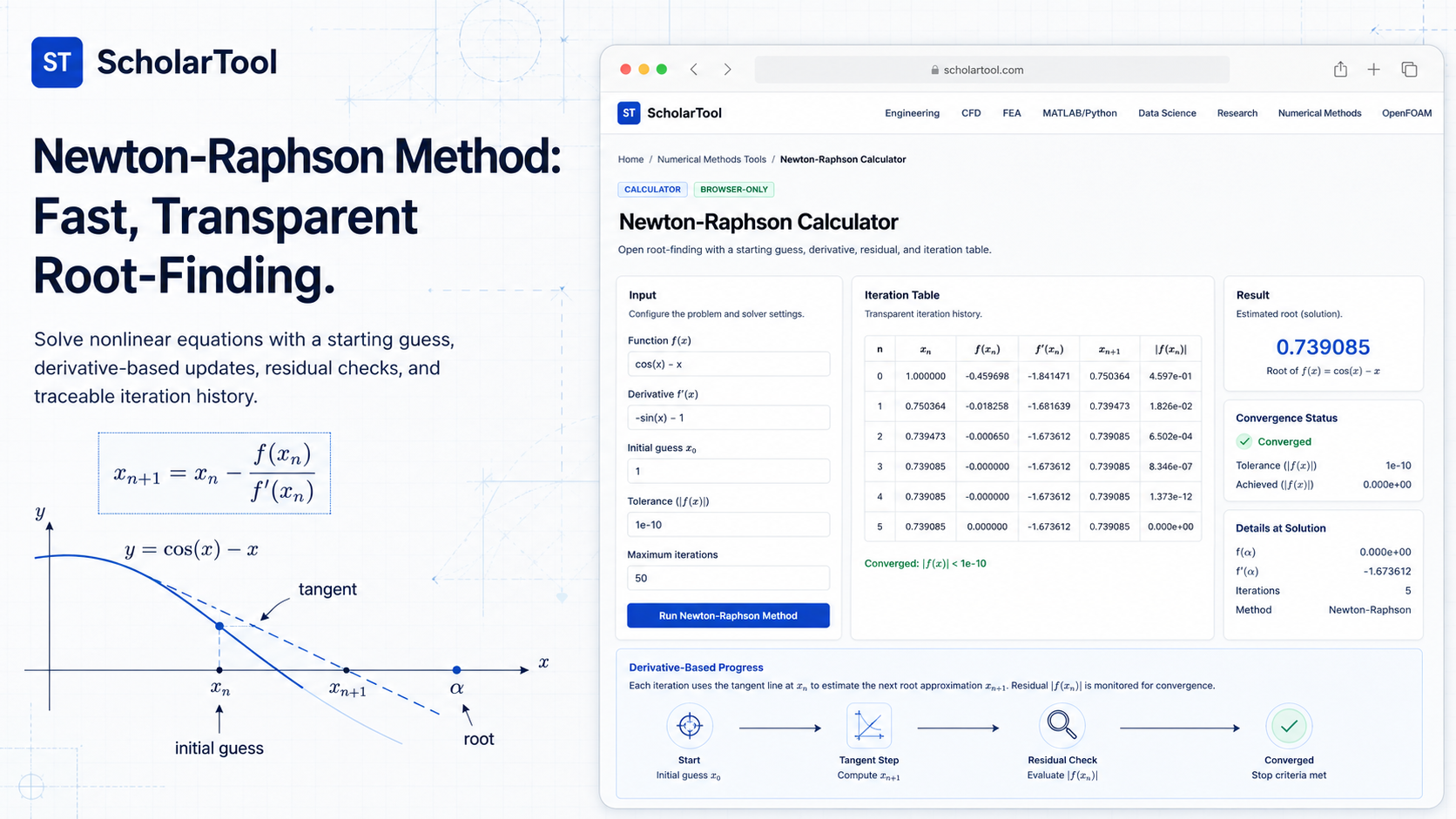Click f(x) value -0.459698 in row 0
The width and height of the screenshot is (1456, 819).
(987, 376)
